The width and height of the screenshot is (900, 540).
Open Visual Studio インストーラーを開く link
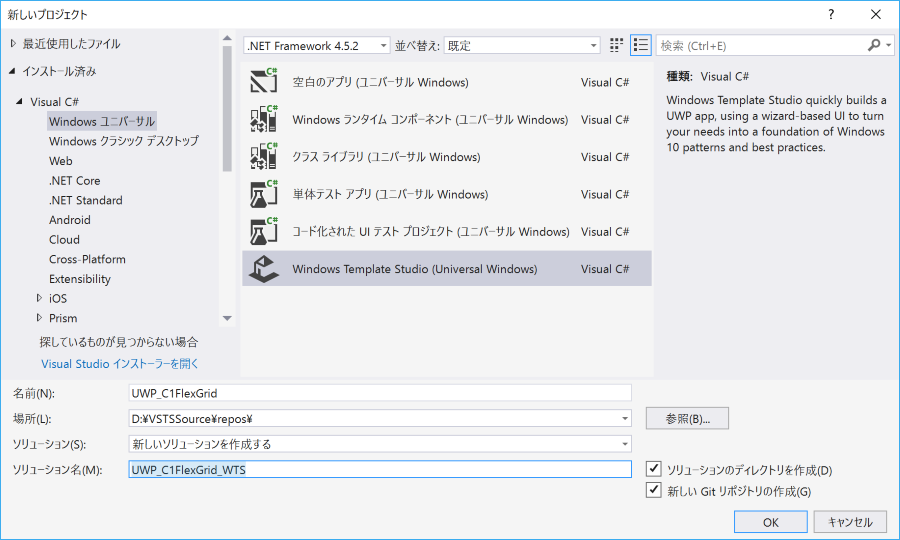point(120,364)
